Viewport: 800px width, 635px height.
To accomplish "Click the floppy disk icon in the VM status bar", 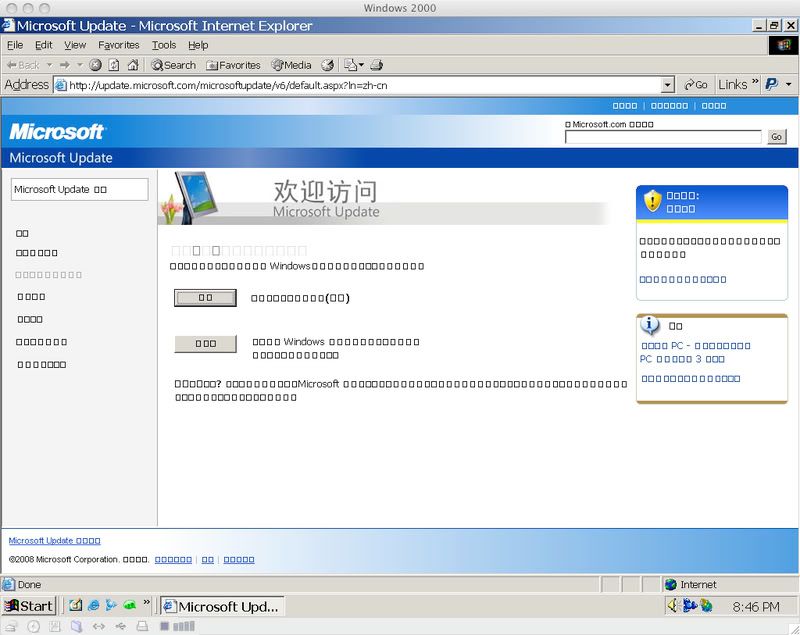I will (x=55, y=626).
